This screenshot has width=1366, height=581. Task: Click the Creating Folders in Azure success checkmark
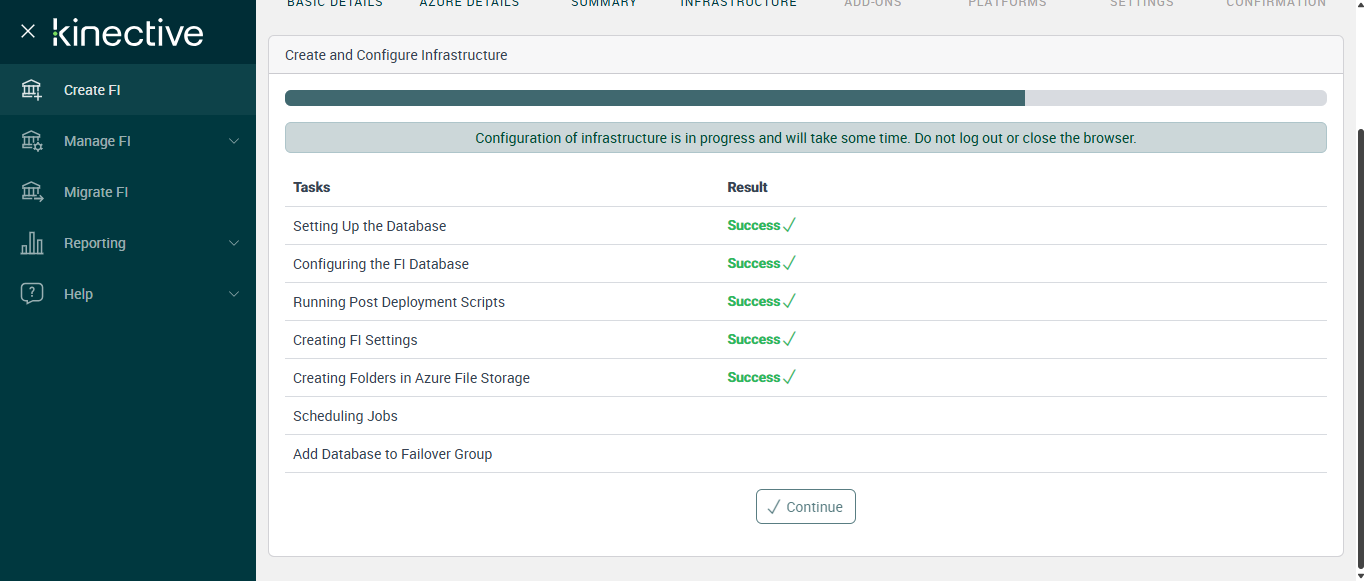pos(789,378)
